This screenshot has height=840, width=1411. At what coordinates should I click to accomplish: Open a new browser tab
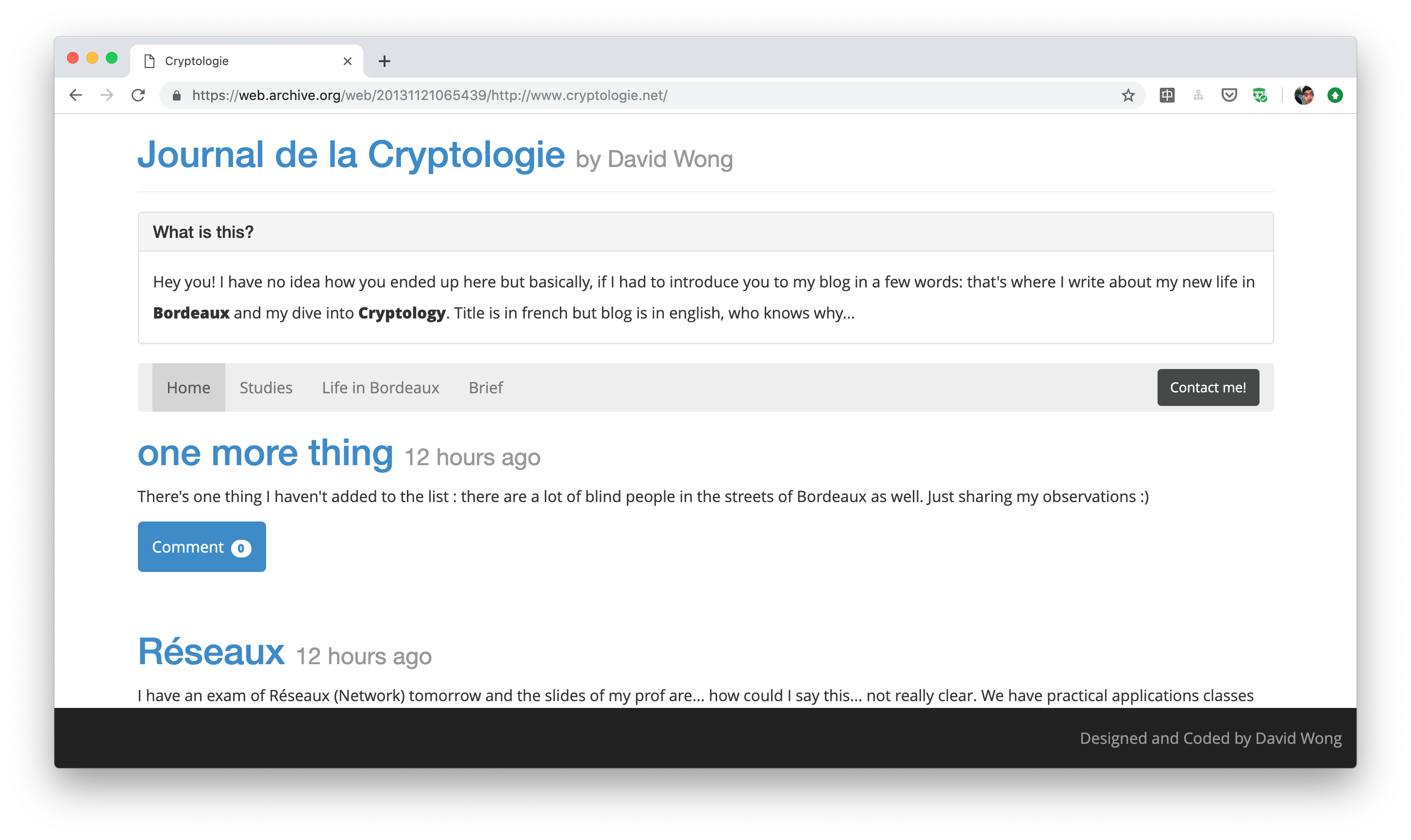[x=384, y=61]
